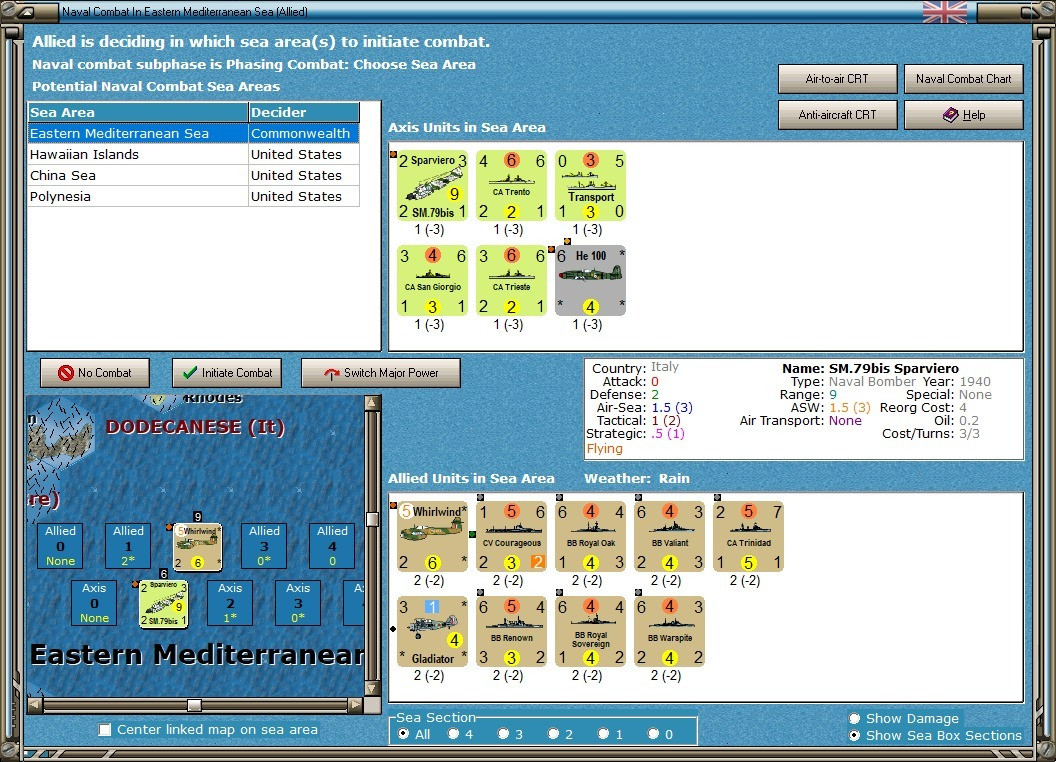Select the SM.79bis Sparviero bomber counter in Axis units
Viewport: 1056px width, 762px height.
432,185
